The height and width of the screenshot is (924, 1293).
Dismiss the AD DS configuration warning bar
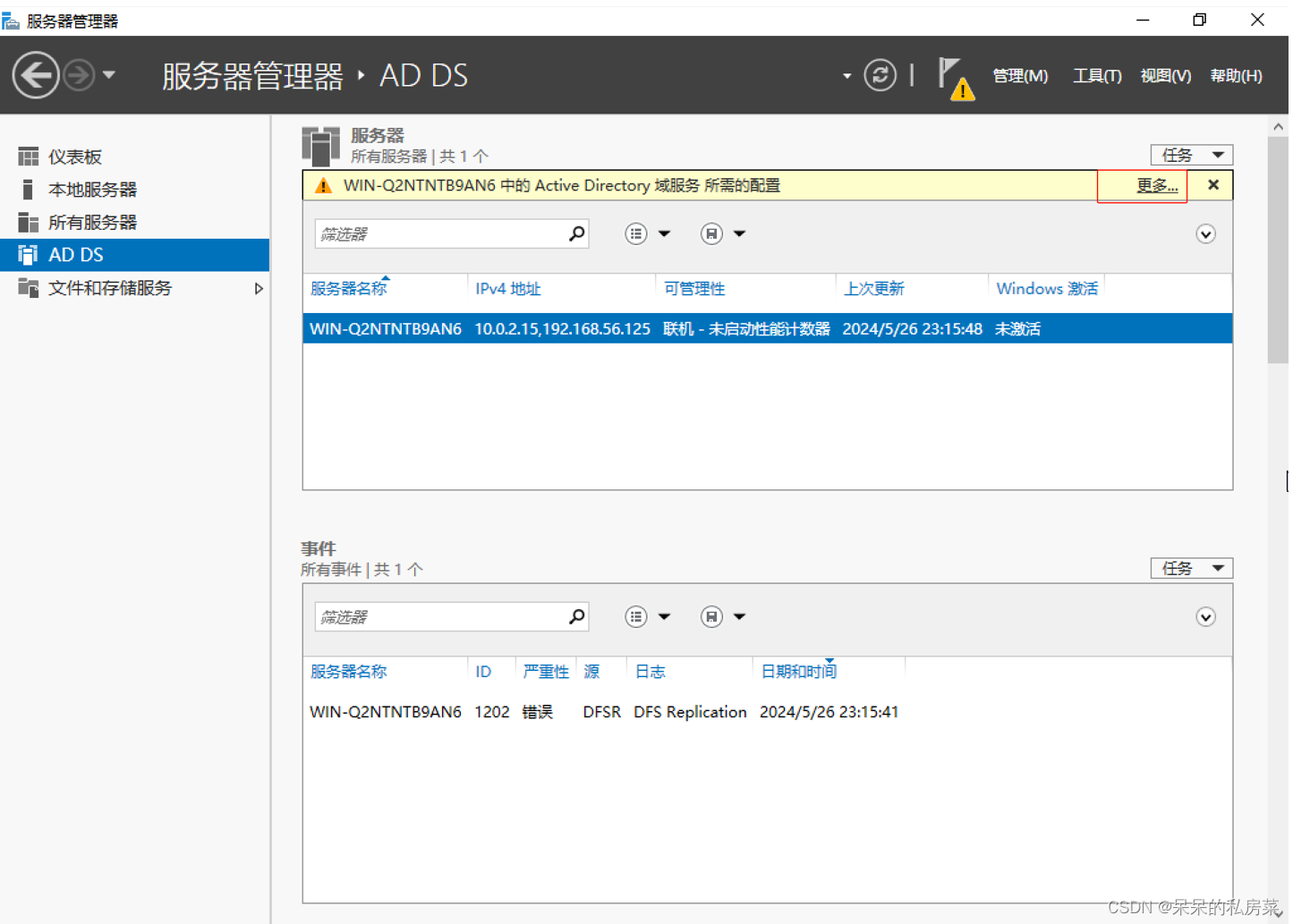[1213, 184]
